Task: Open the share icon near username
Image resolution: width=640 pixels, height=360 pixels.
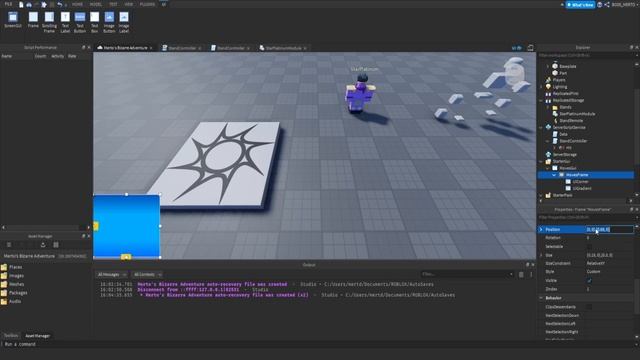Action: click(607, 4)
